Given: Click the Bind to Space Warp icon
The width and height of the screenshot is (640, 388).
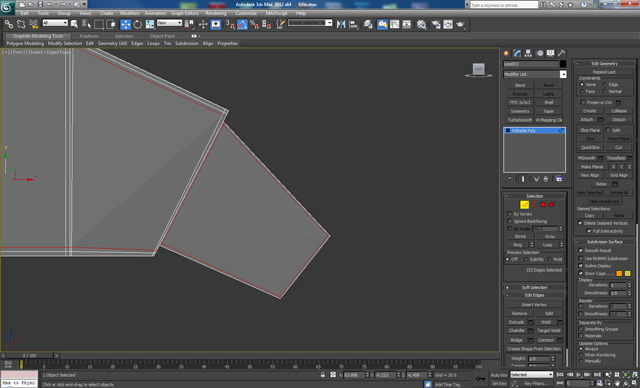Looking at the screenshot, I should click(33, 24).
